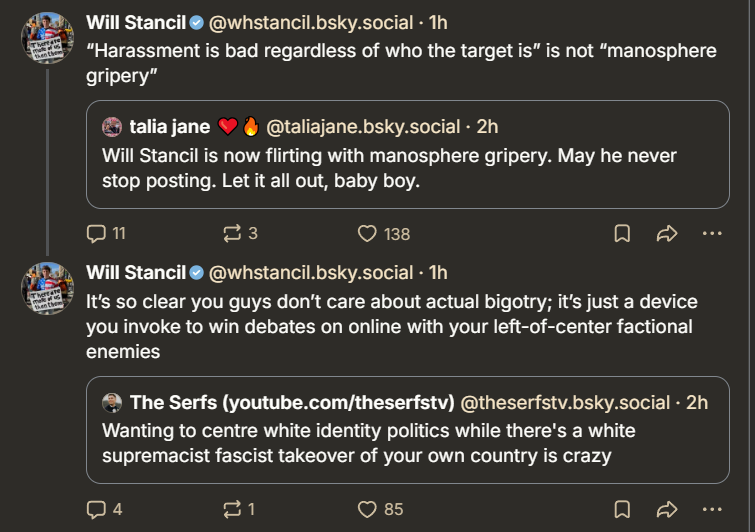Open talia jane's quoted post

[407, 154]
